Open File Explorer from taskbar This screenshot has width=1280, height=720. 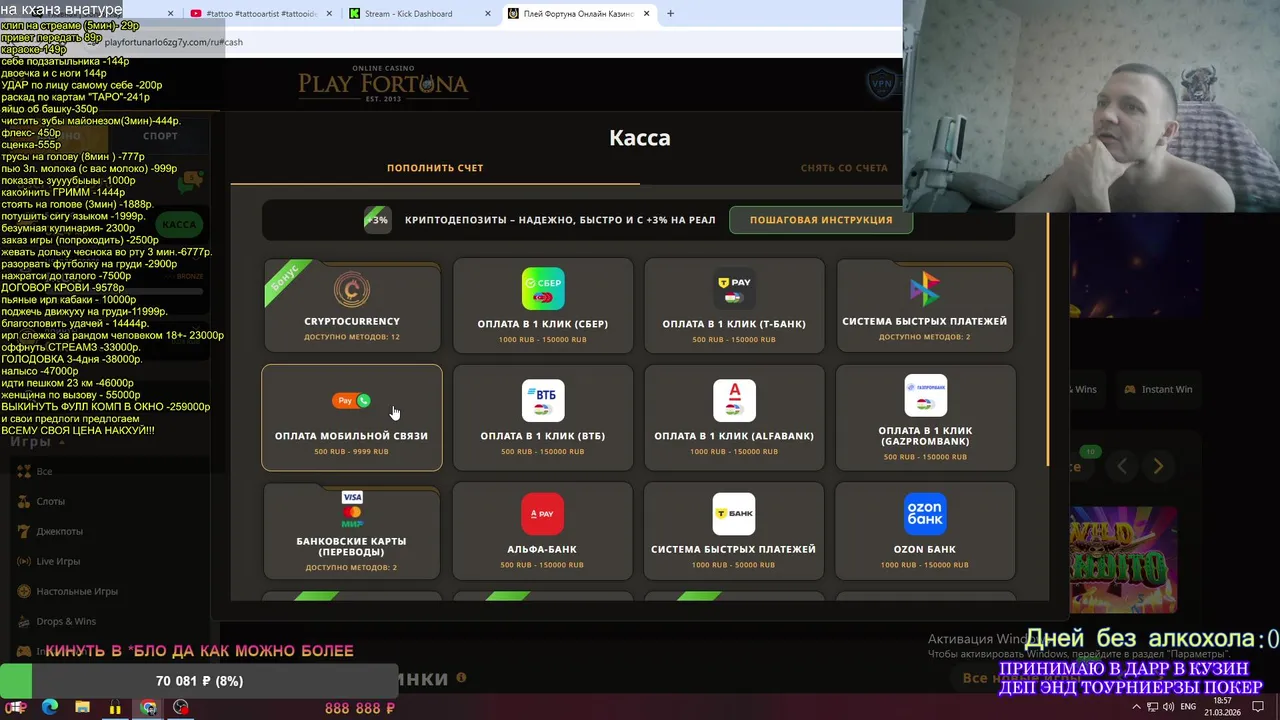coord(82,707)
